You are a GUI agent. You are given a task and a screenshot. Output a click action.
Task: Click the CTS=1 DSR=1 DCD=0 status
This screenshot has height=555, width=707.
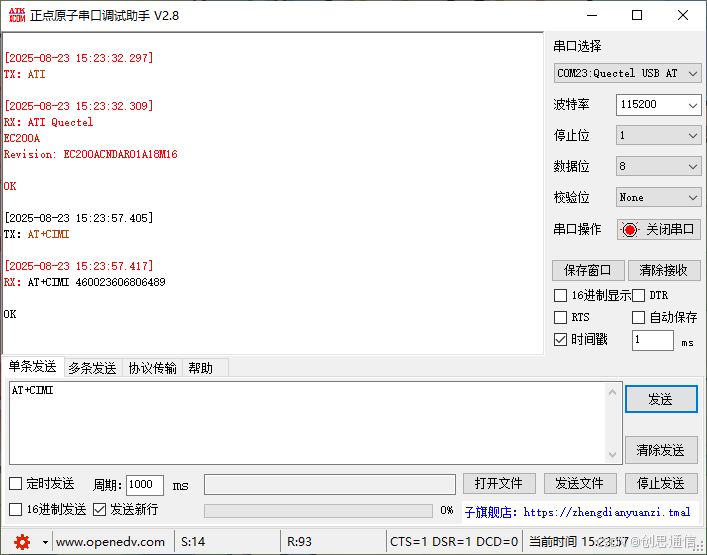[454, 542]
